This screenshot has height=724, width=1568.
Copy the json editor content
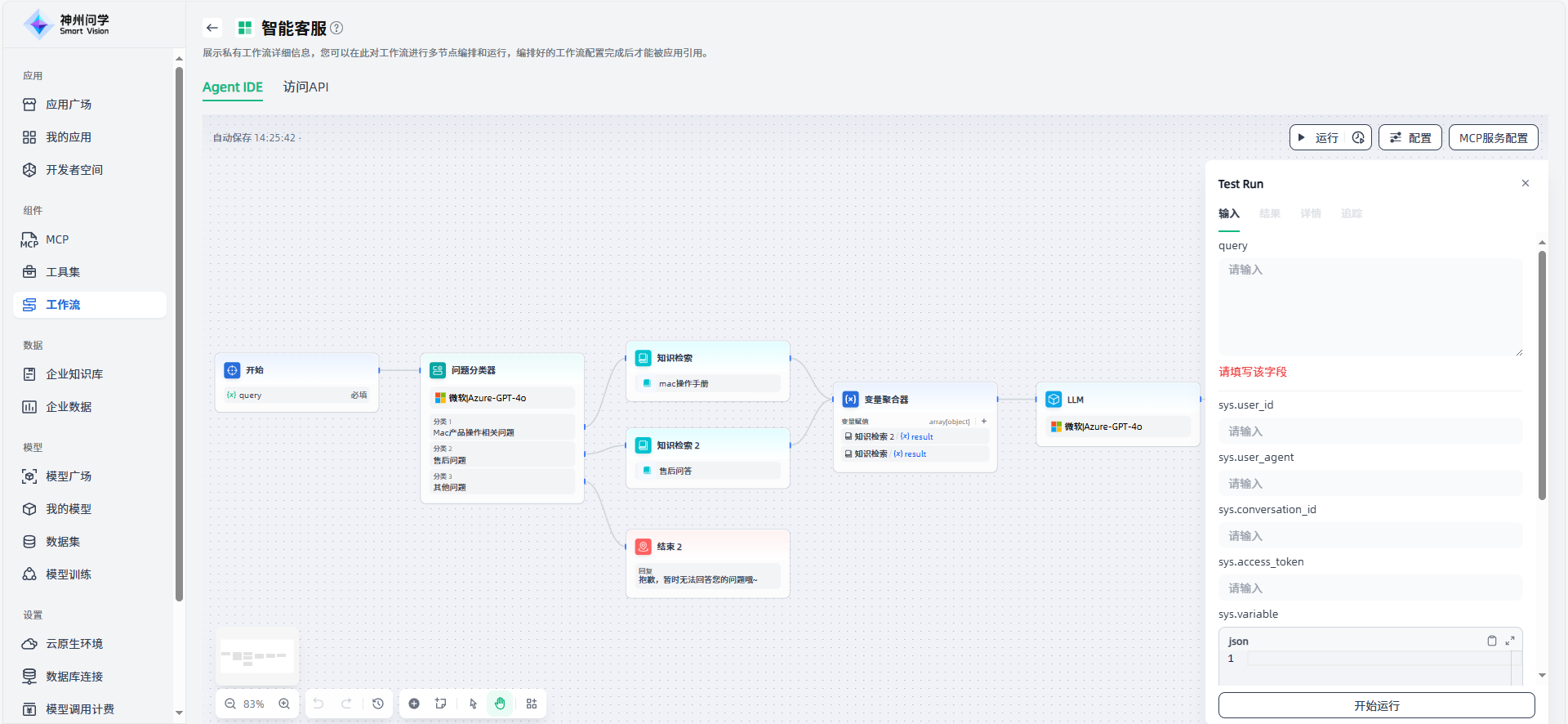pyautogui.click(x=1491, y=641)
